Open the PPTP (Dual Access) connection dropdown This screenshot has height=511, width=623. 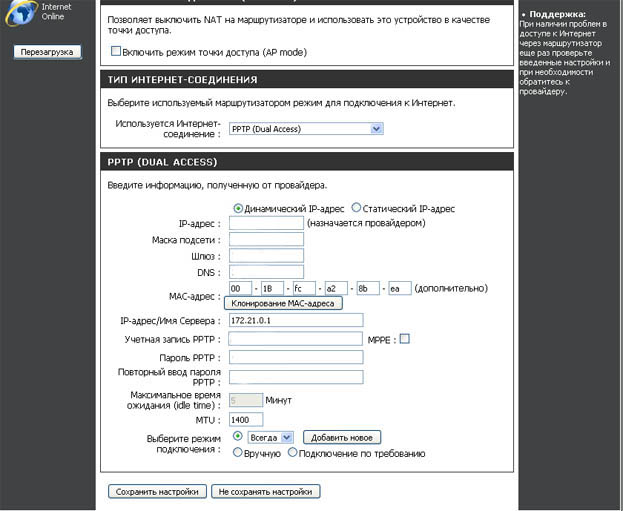(305, 128)
